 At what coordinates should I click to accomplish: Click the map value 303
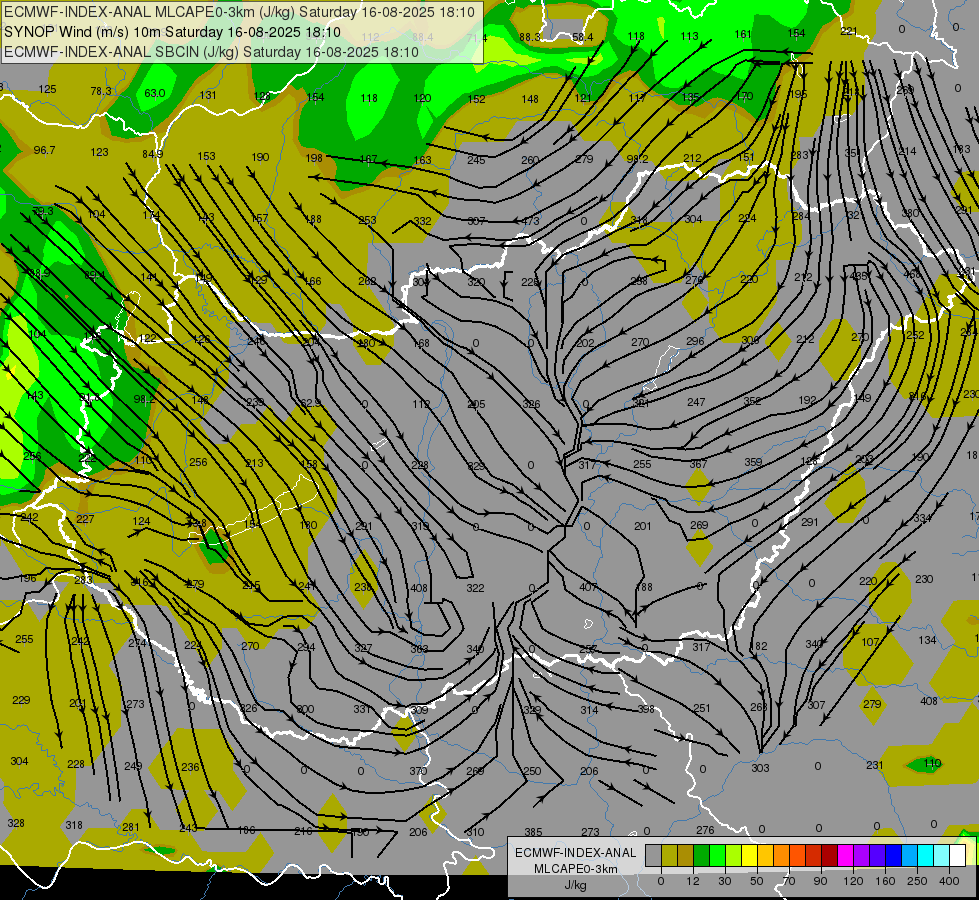tap(760, 768)
